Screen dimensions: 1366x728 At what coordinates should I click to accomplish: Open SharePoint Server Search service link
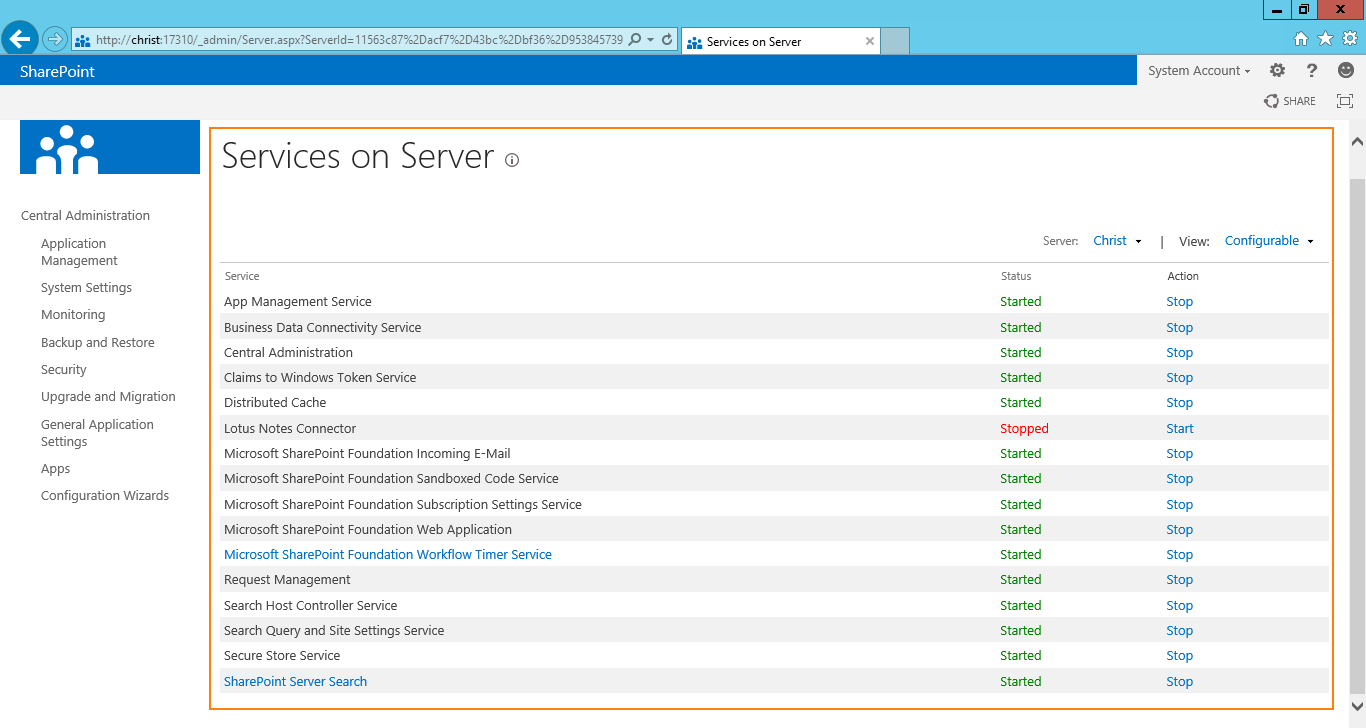coord(295,681)
